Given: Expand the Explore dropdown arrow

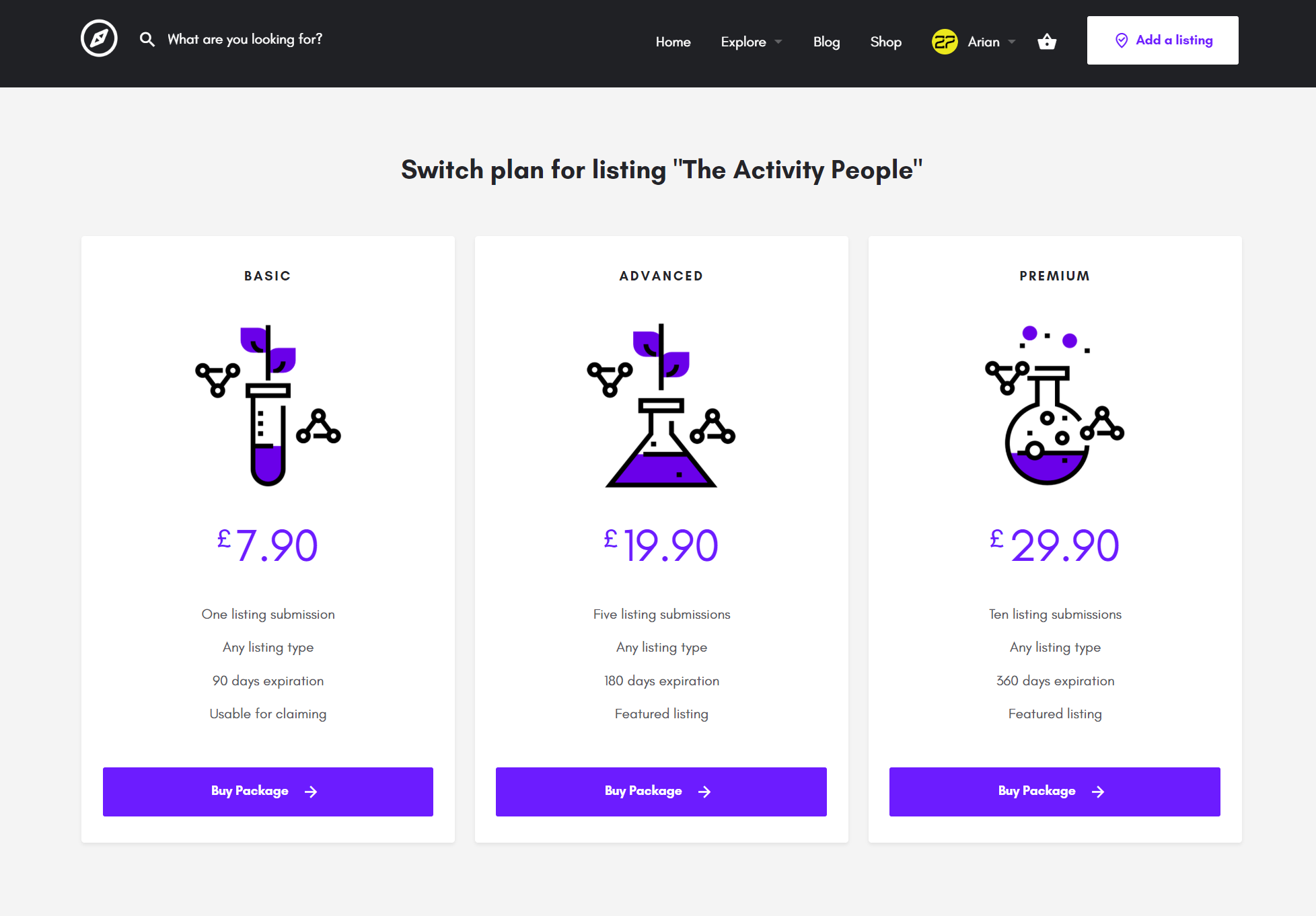Looking at the screenshot, I should point(778,42).
